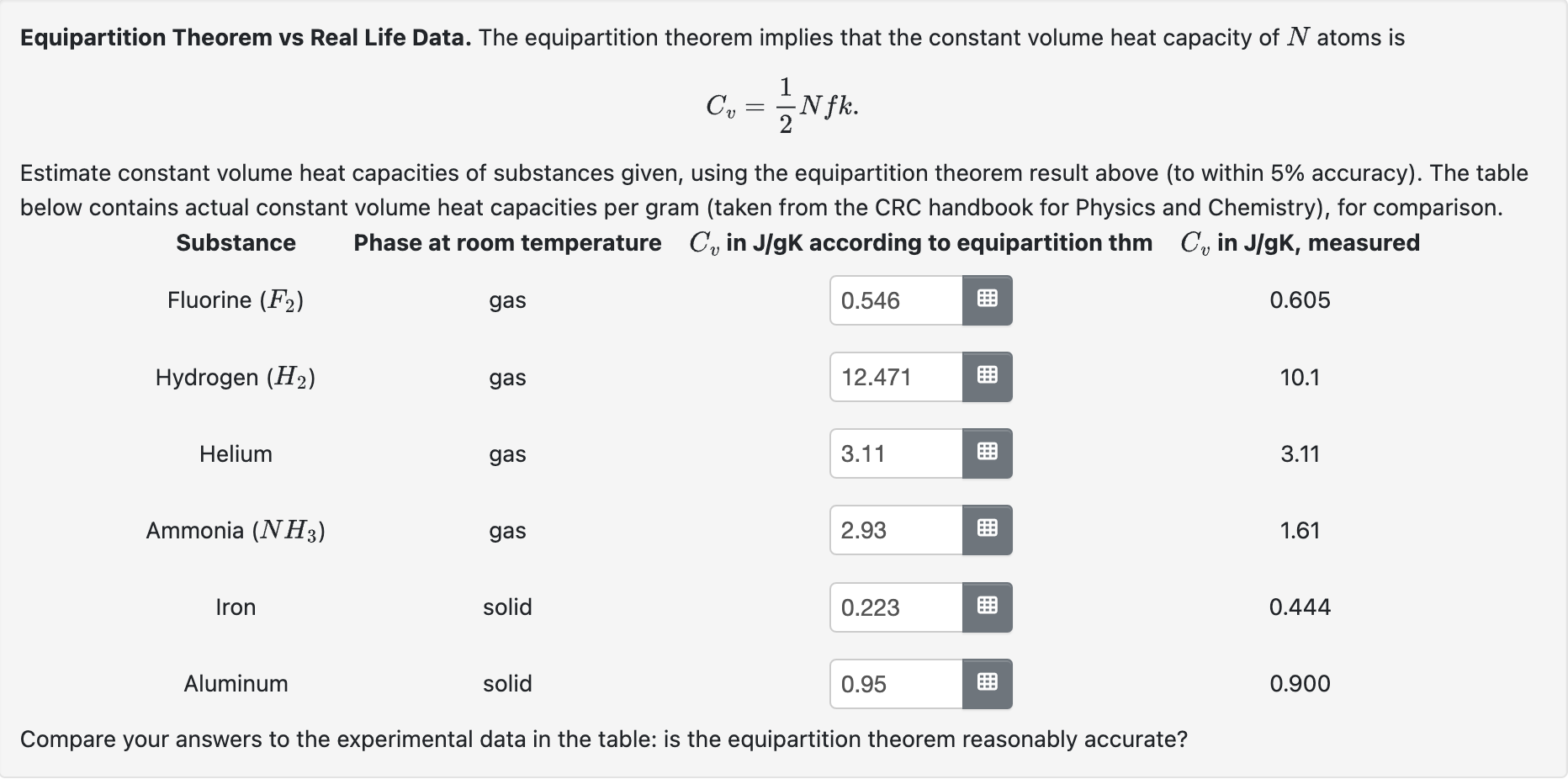
Task: Click the Phase at room temperature header
Action: click(x=507, y=243)
